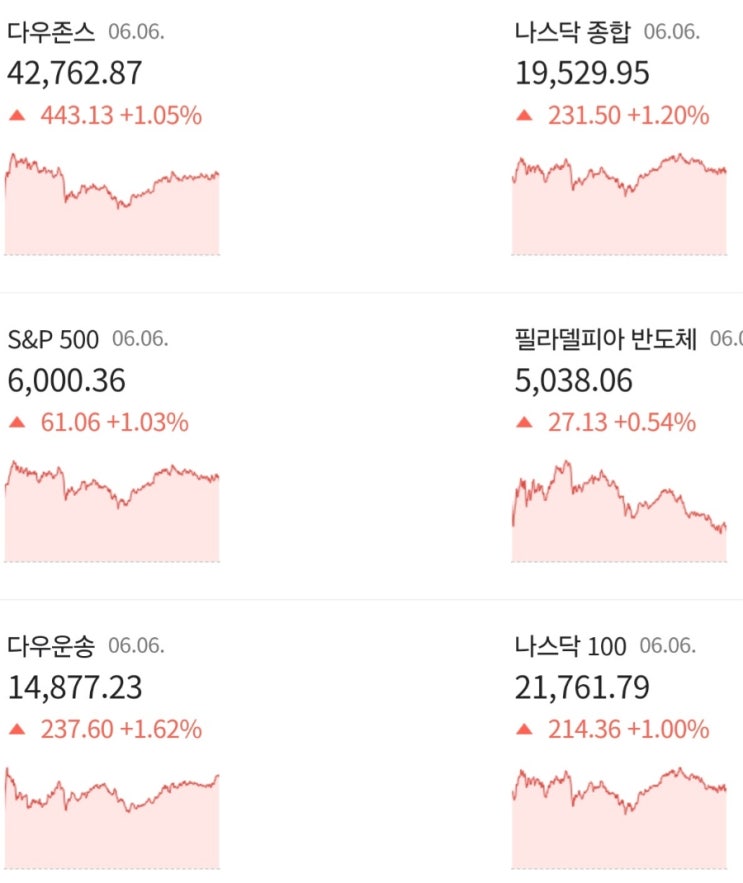Click the rising triangle beside 61.06
Screen dimensions: 743x883
point(16,423)
